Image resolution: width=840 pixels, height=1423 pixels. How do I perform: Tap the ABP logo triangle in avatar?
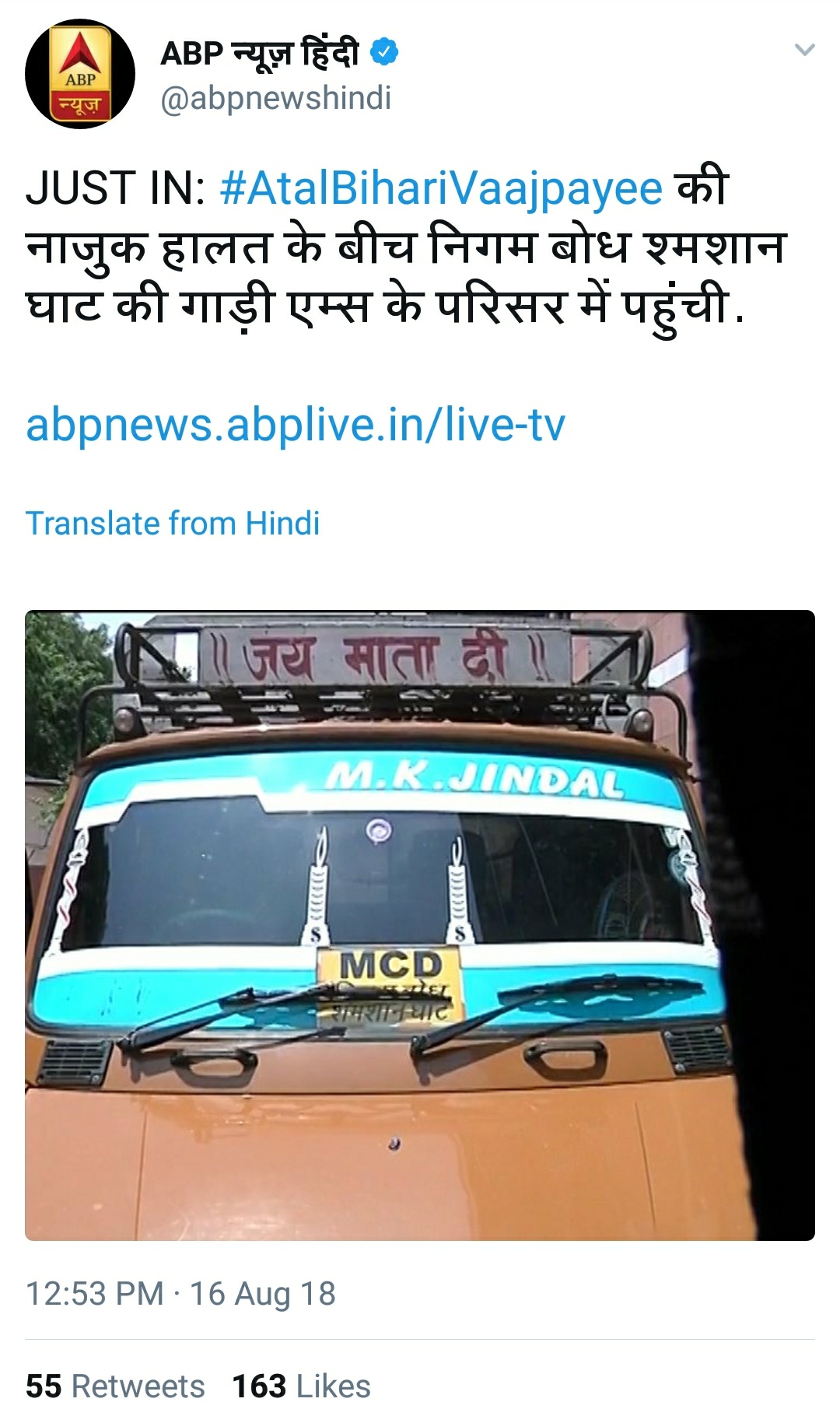(80, 53)
